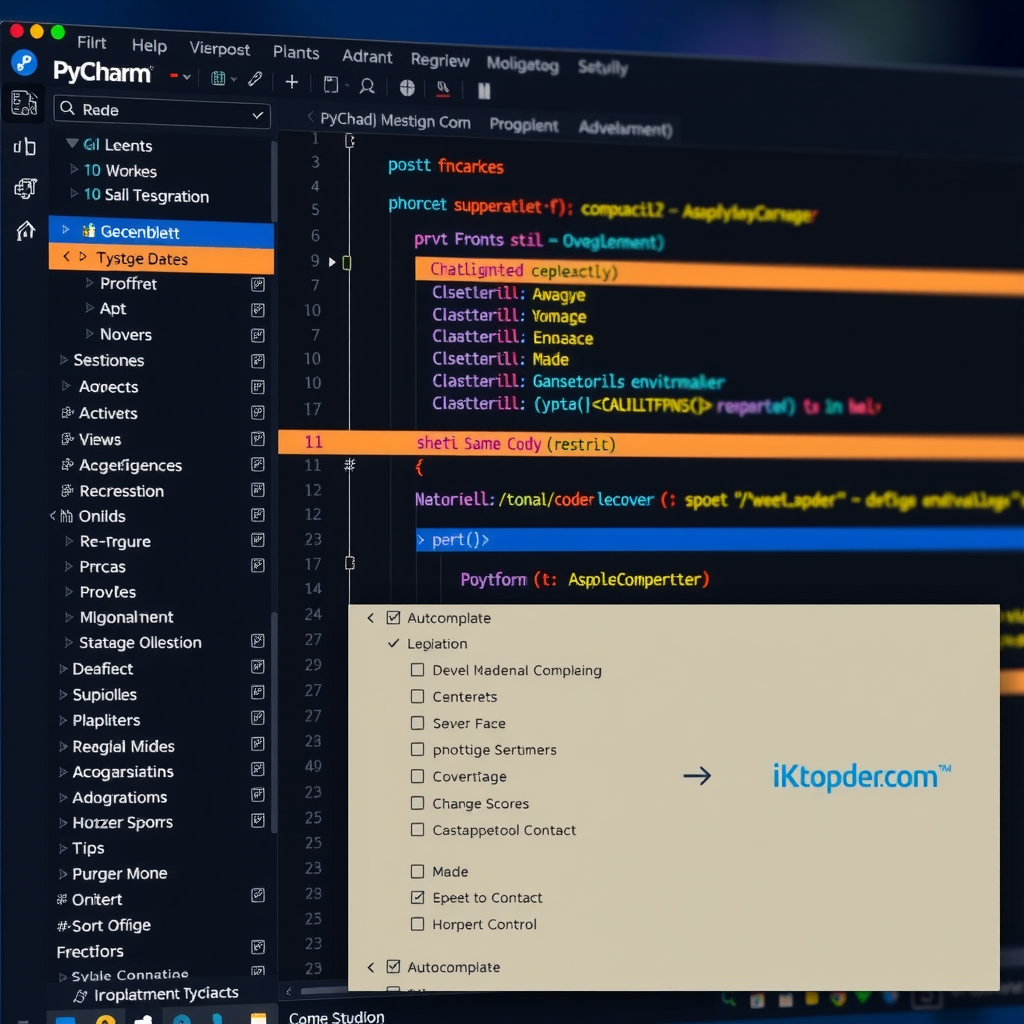The image size is (1024, 1024).
Task: Open the globe icon in the top toolbar
Action: 407,88
